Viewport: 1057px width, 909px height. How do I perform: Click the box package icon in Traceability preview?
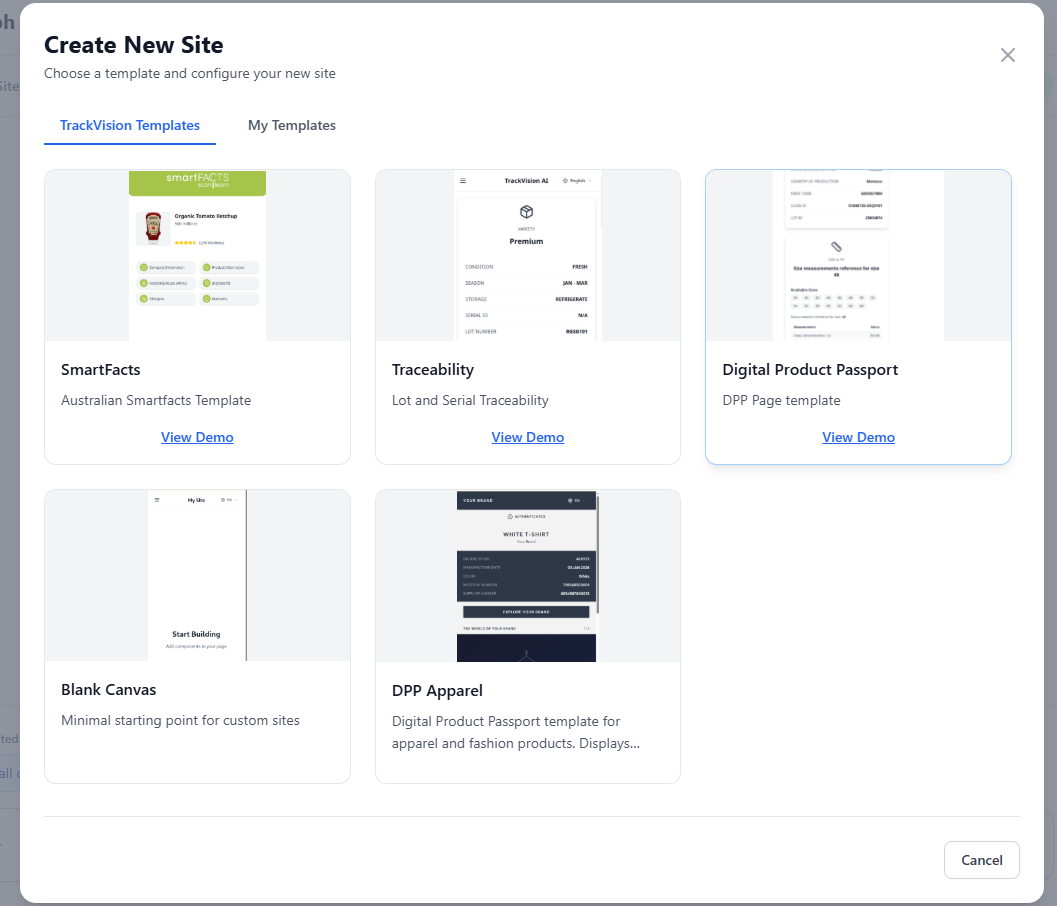pos(527,212)
